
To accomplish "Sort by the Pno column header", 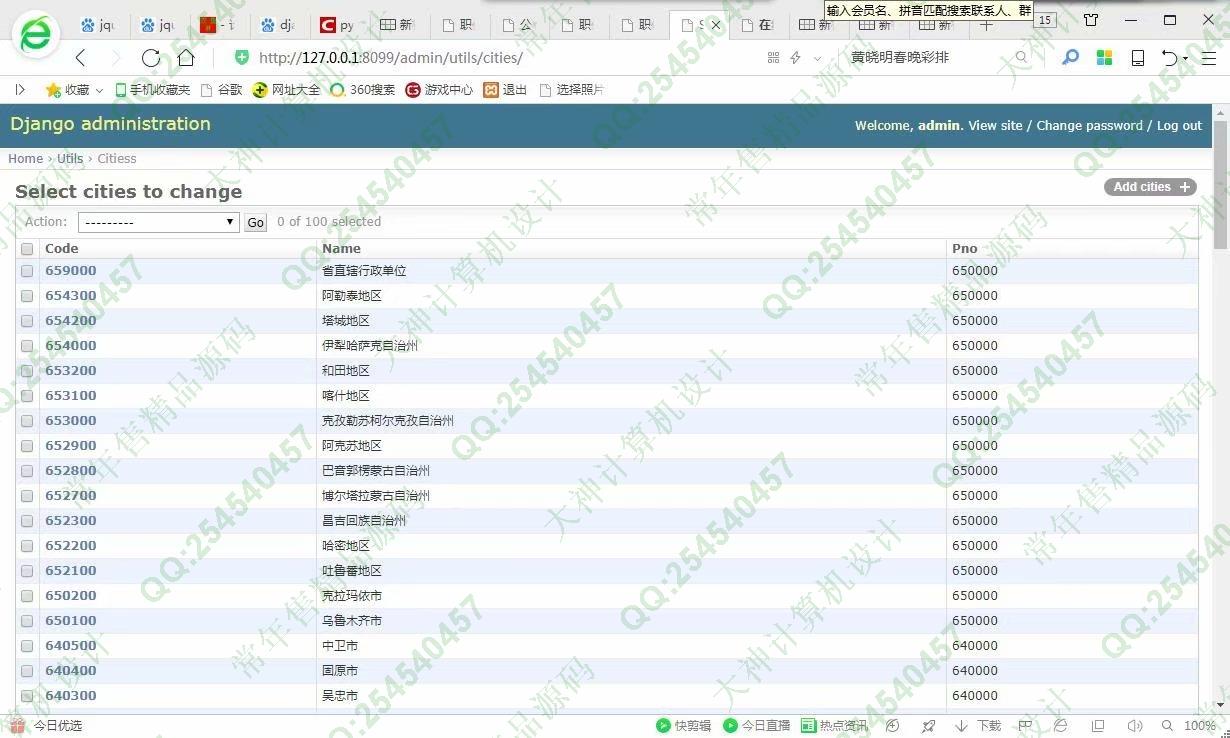I will tap(965, 249).
